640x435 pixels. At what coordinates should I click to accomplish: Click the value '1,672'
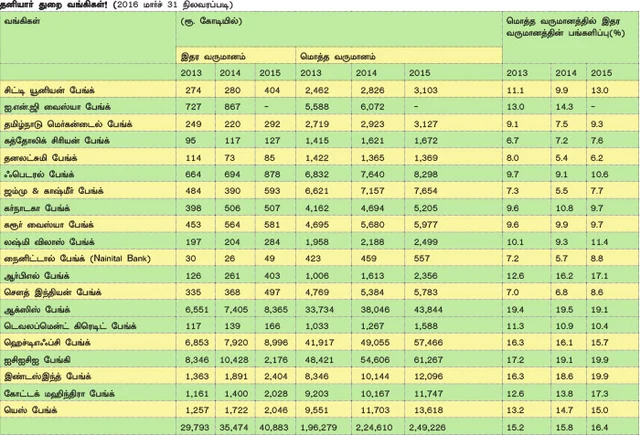click(426, 141)
